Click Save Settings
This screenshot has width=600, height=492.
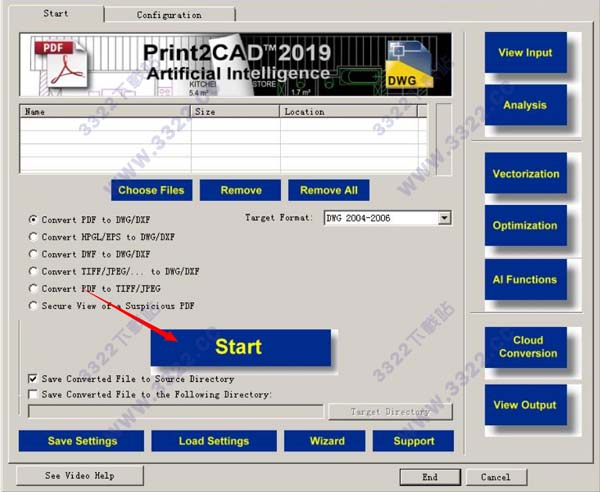(x=82, y=441)
